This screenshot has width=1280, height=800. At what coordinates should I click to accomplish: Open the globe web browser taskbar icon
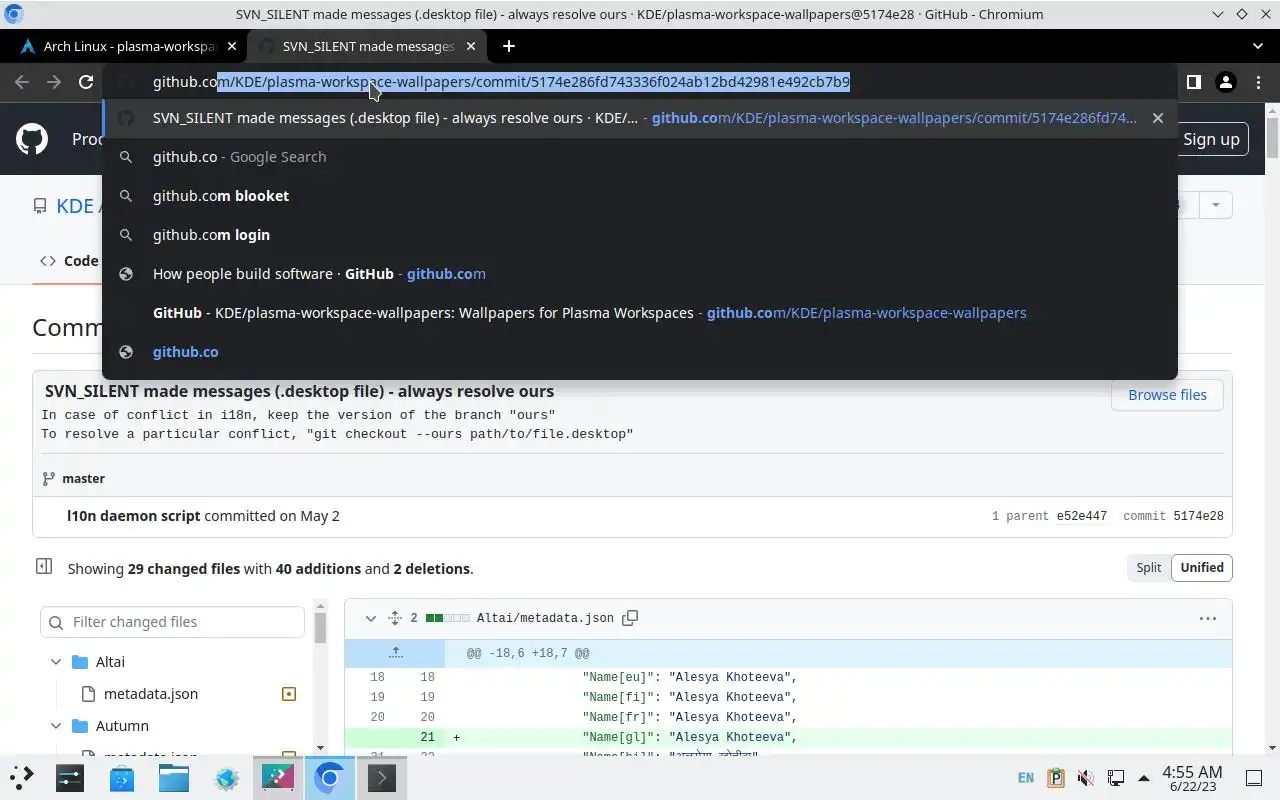(226, 777)
